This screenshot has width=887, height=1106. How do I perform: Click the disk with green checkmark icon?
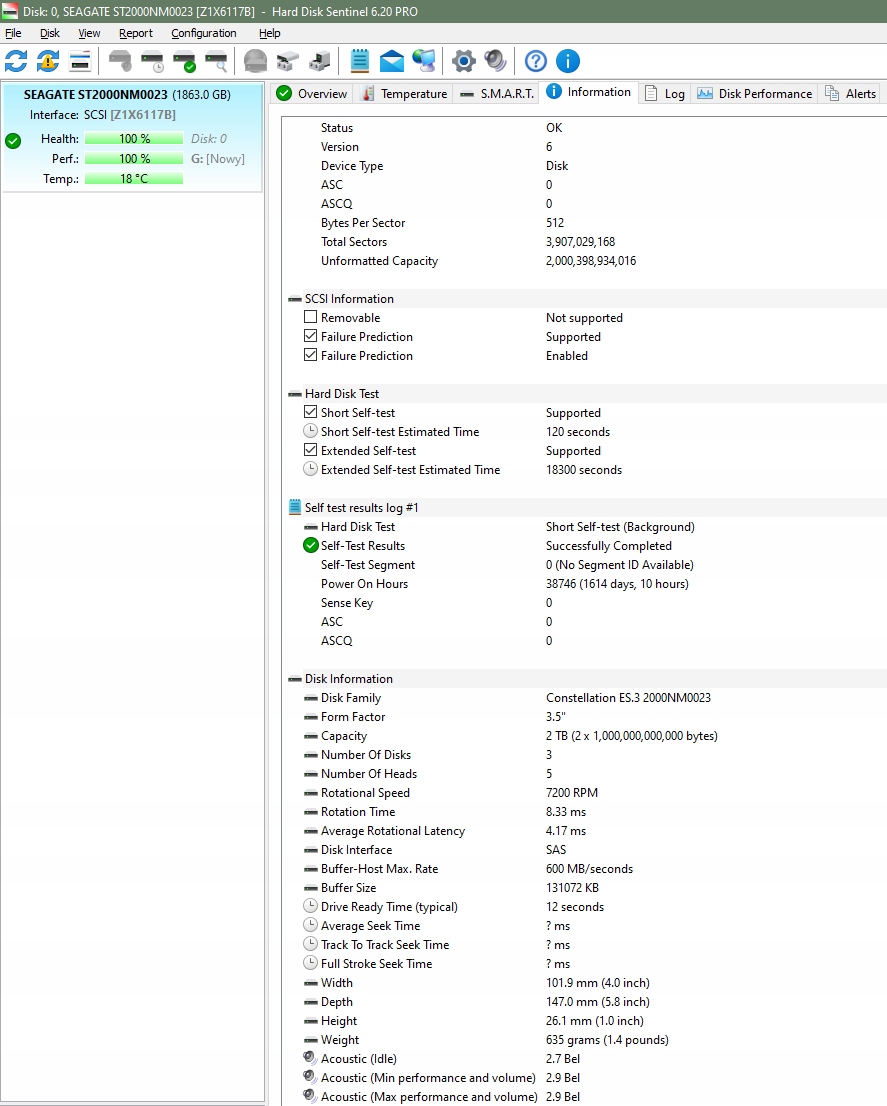[185, 61]
